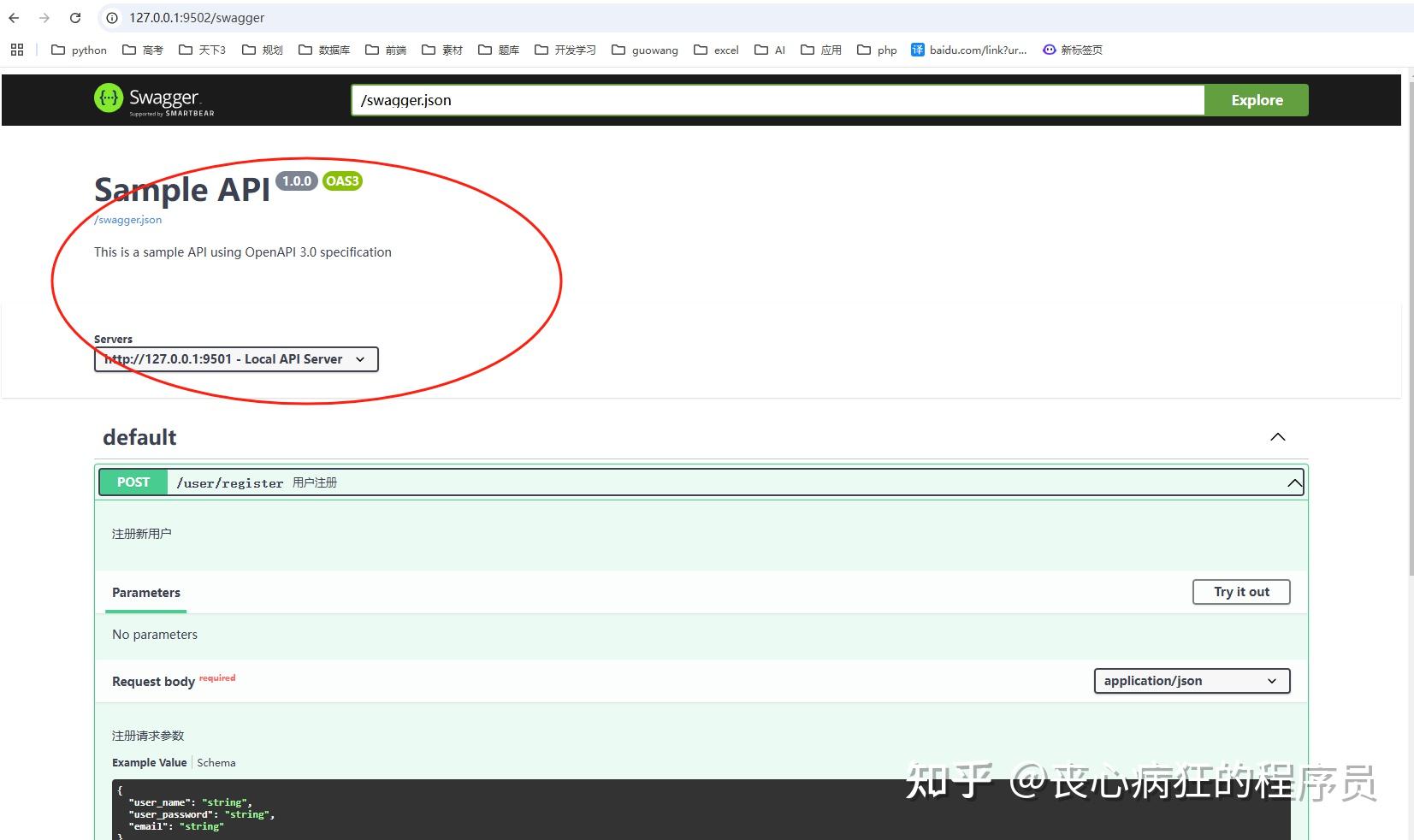
Task: Open the 规划 bookmark folder
Action: click(x=262, y=50)
